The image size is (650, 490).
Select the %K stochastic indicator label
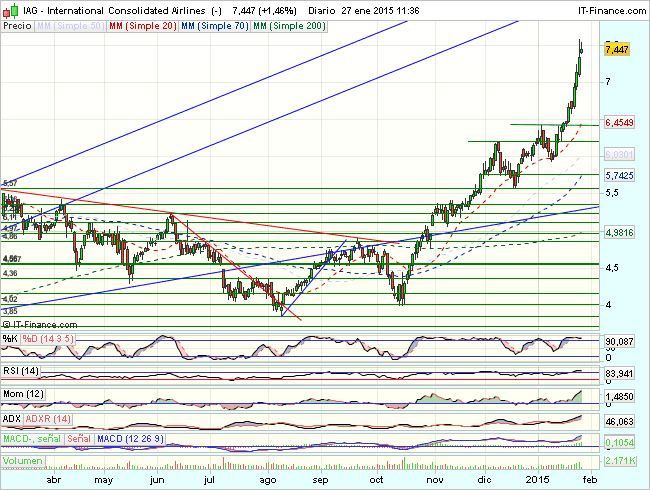[9, 339]
